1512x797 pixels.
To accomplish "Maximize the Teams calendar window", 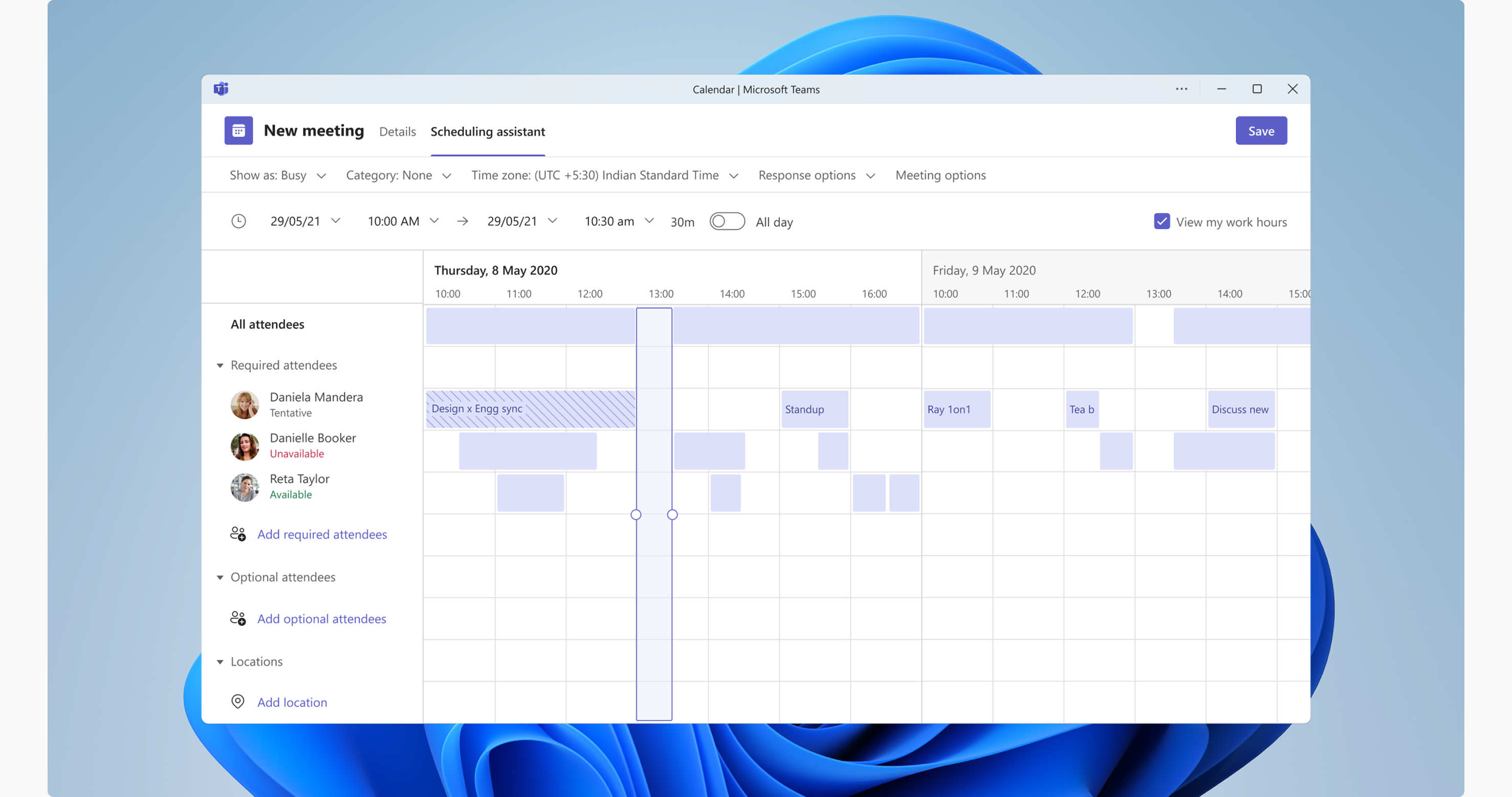I will pos(1257,89).
